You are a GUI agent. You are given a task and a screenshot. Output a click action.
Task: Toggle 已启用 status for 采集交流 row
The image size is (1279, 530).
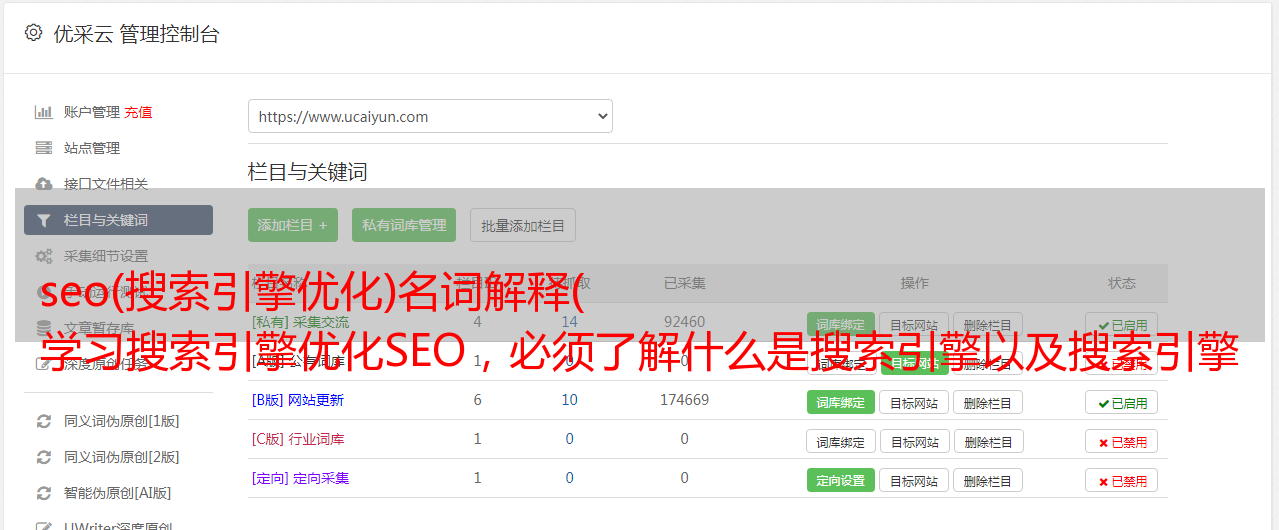coord(1122,324)
